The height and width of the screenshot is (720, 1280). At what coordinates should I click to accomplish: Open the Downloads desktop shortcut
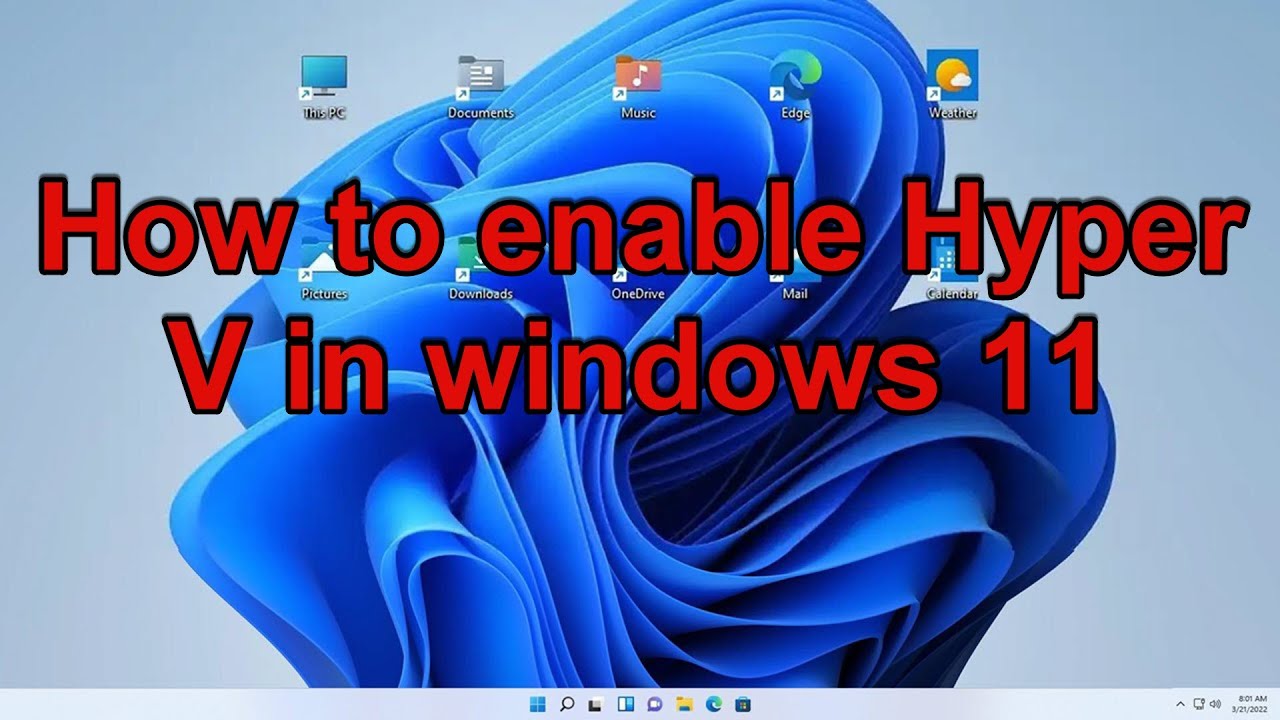click(480, 270)
